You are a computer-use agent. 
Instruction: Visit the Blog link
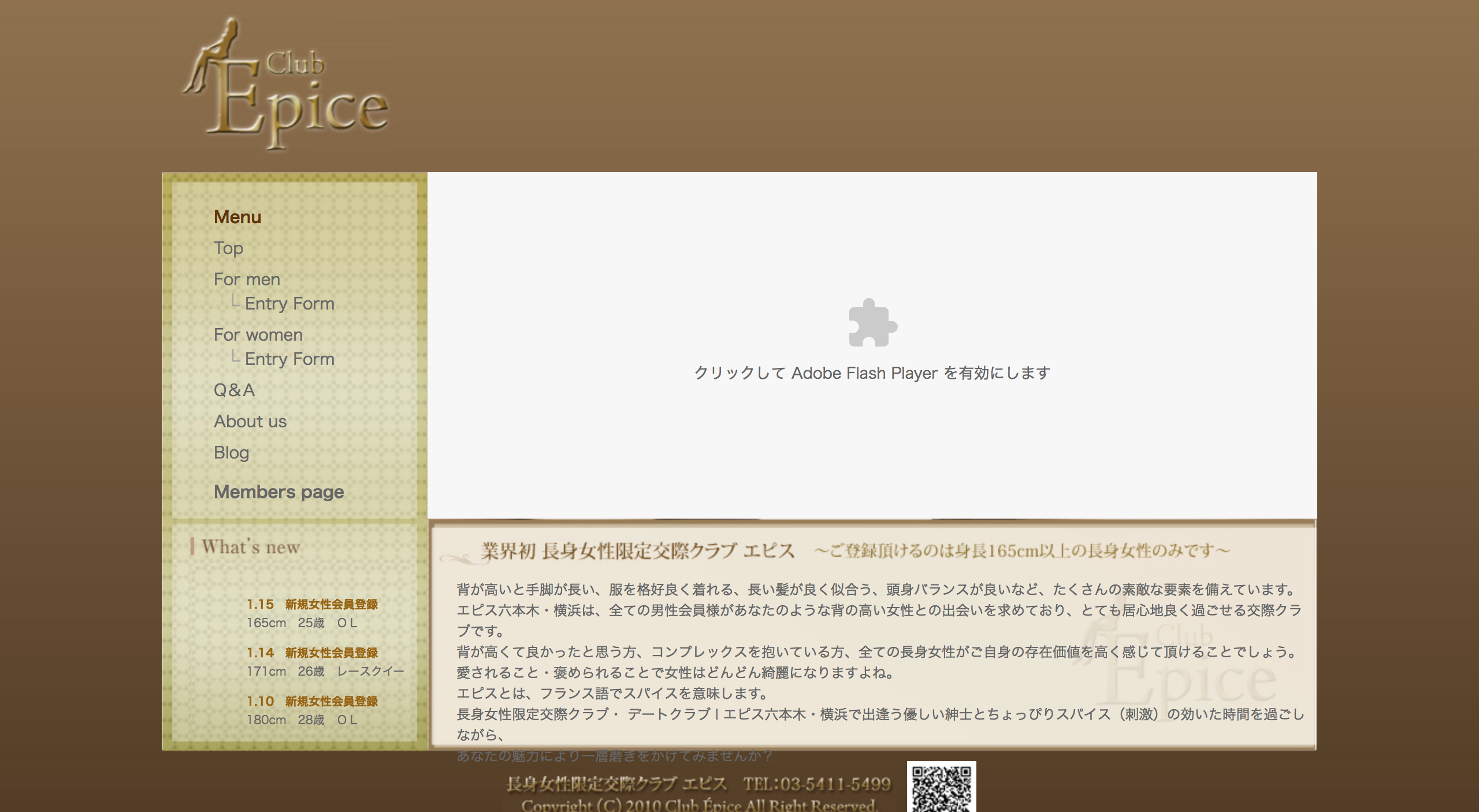coord(231,453)
